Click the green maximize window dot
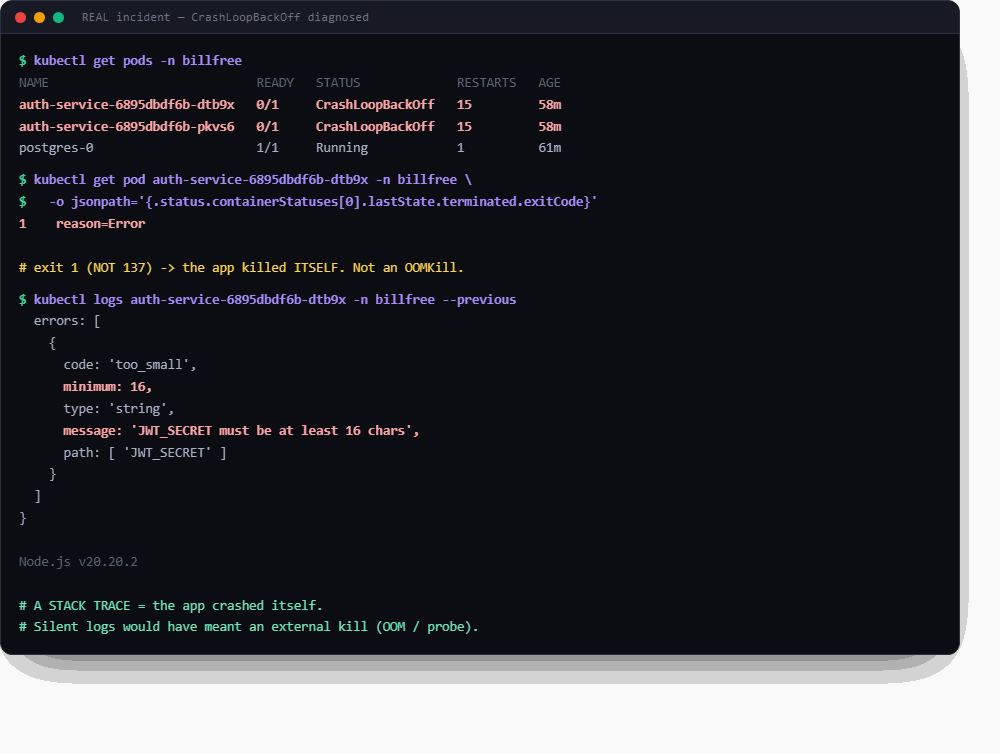1000x754 pixels. tap(59, 17)
